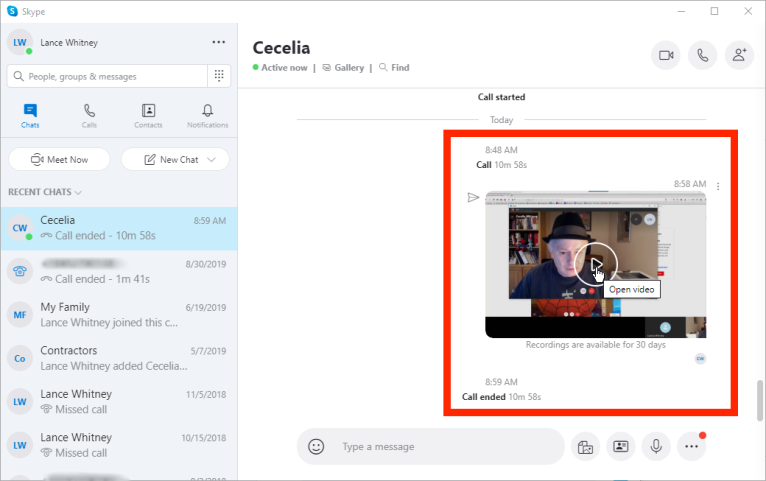
Task: Open the Lance Whitney chat from 10/15/2018
Action: (119, 445)
